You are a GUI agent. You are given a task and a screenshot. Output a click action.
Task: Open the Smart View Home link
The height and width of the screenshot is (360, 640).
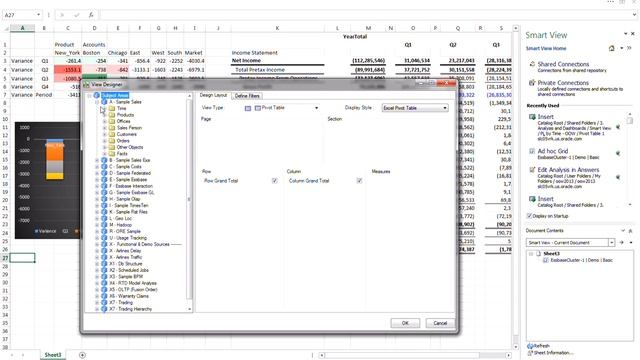[546, 49]
